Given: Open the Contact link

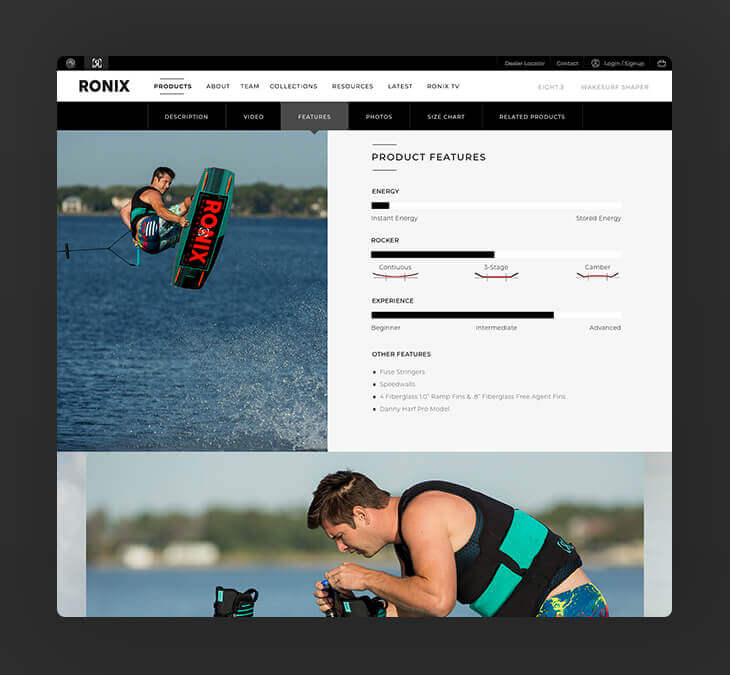Looking at the screenshot, I should [x=567, y=63].
